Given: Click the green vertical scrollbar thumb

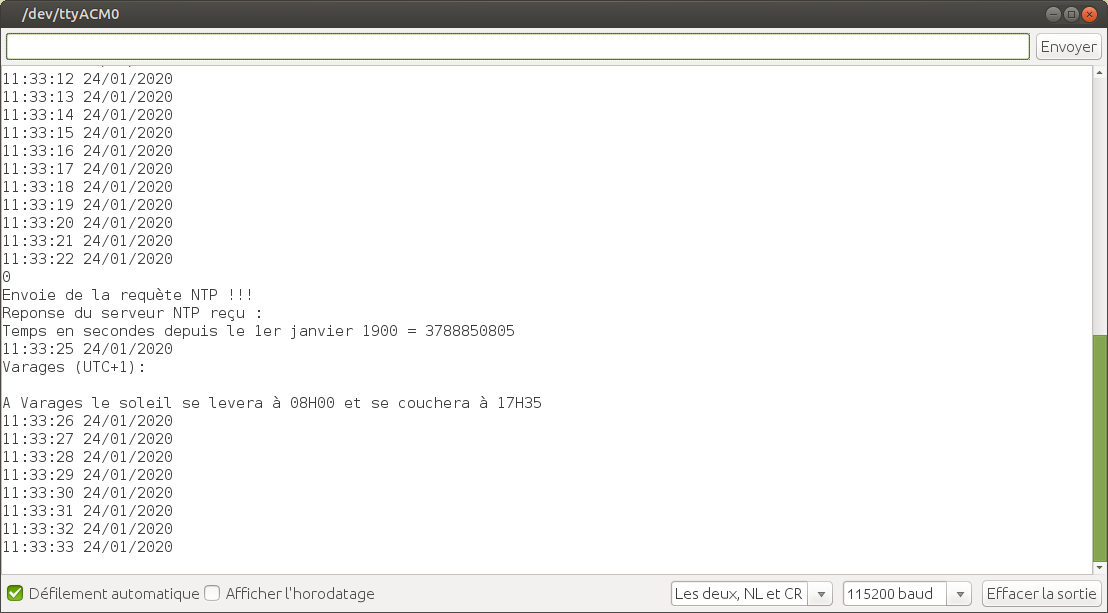Looking at the screenshot, I should 1100,452.
